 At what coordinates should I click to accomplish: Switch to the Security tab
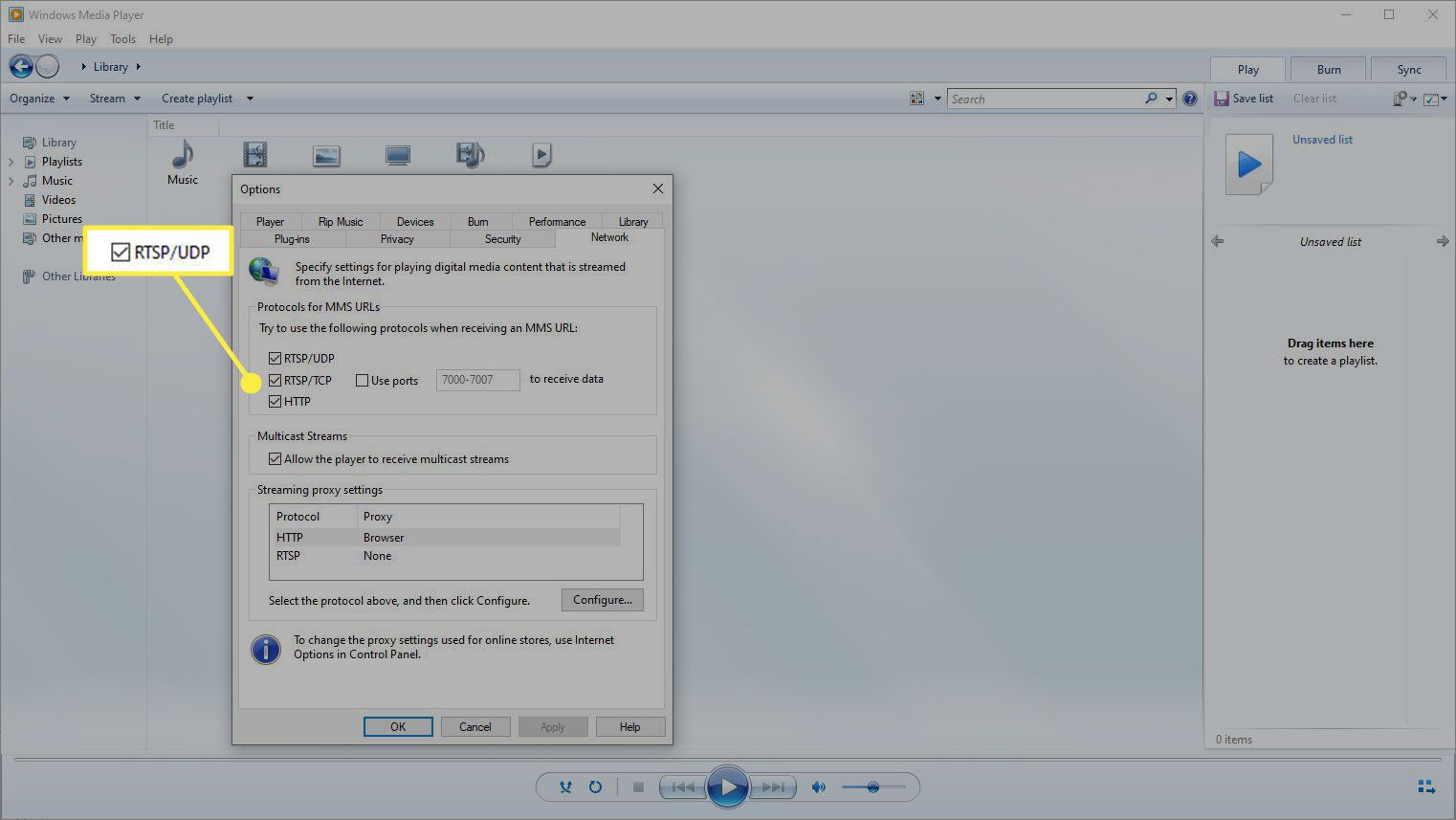(x=502, y=239)
